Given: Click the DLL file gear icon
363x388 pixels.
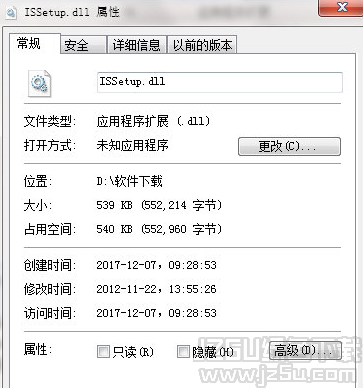Looking at the screenshot, I should [40, 84].
